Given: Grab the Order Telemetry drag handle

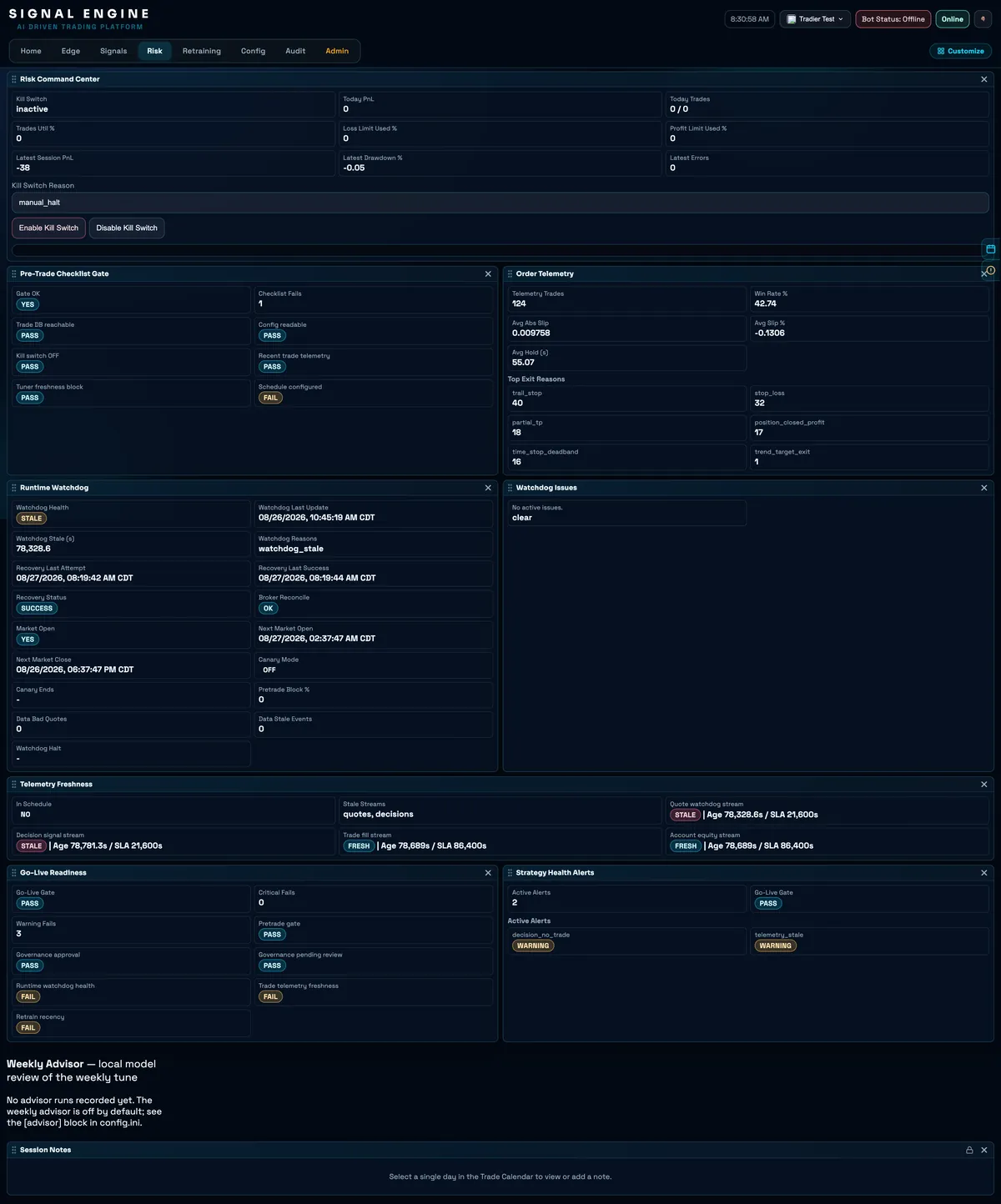Looking at the screenshot, I should (x=510, y=273).
